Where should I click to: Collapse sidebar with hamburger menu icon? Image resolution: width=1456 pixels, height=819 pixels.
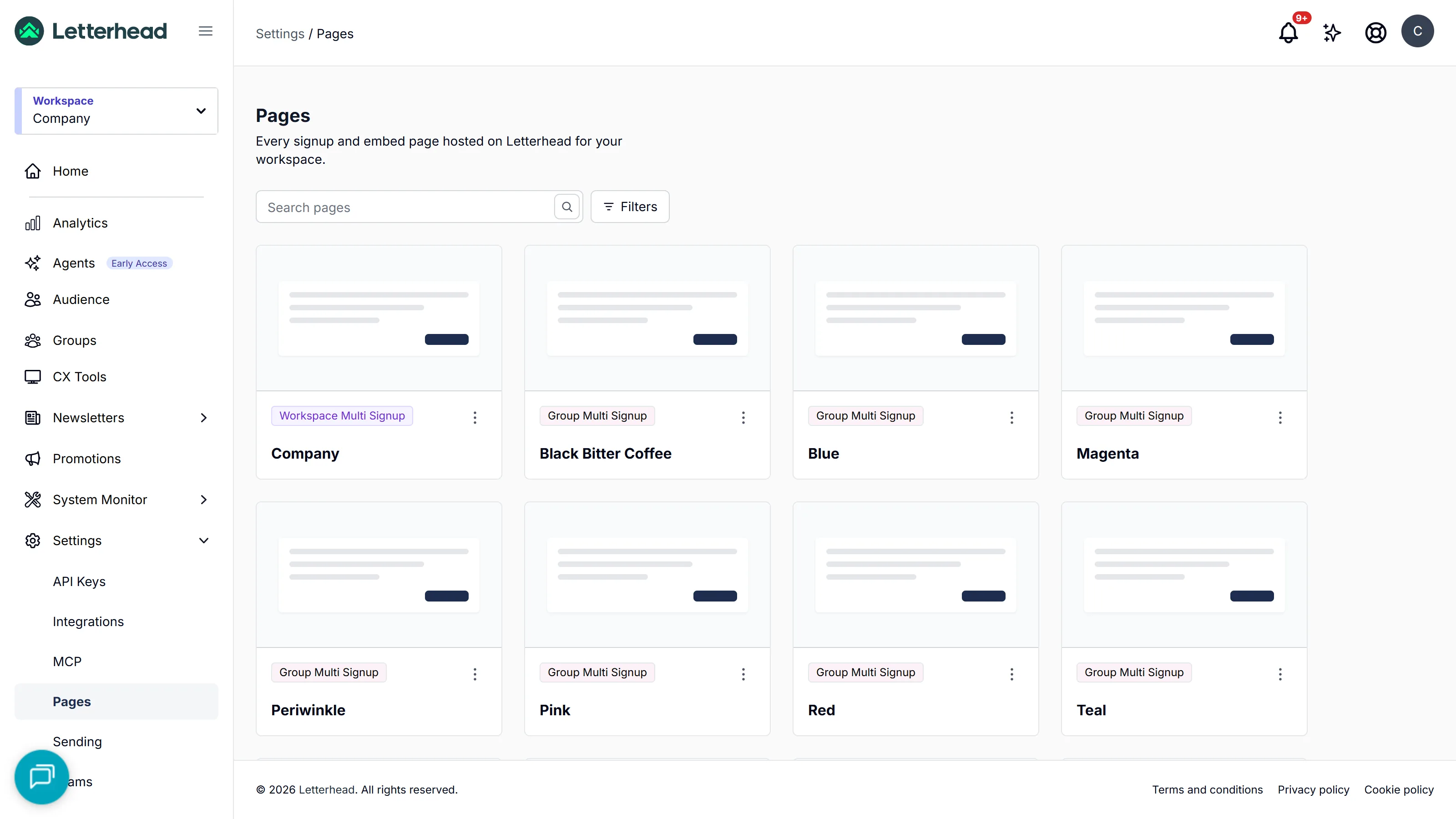click(206, 31)
